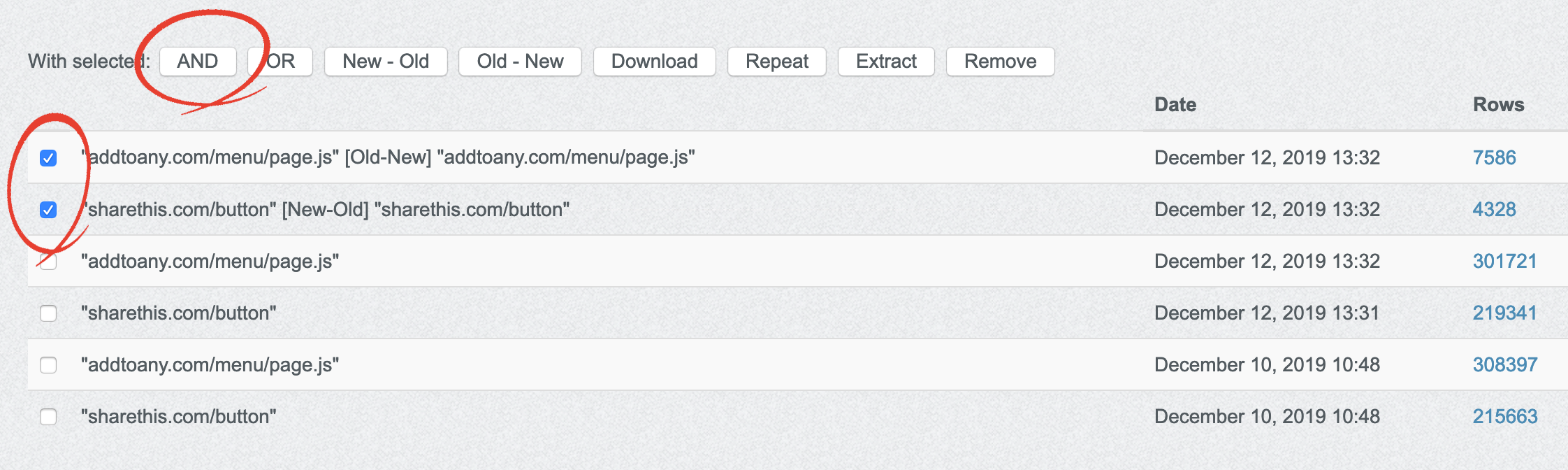Uncheck the sharethis [New-Old] row checkbox
Screen dimensions: 1568x470
coord(48,210)
